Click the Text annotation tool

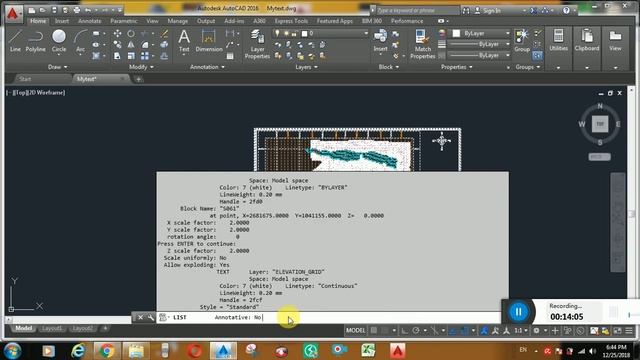184,41
